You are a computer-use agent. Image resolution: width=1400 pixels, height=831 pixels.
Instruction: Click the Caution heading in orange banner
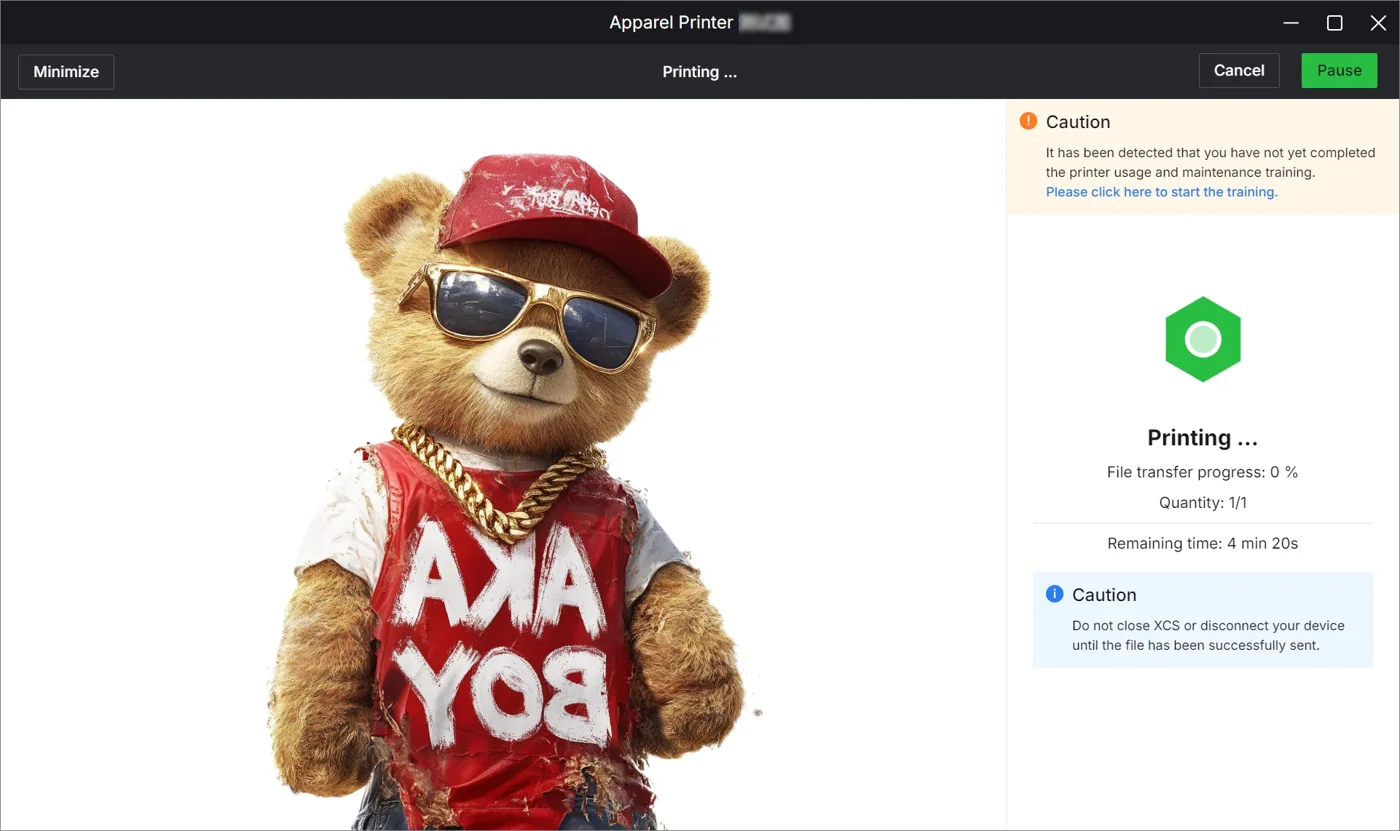[1078, 122]
